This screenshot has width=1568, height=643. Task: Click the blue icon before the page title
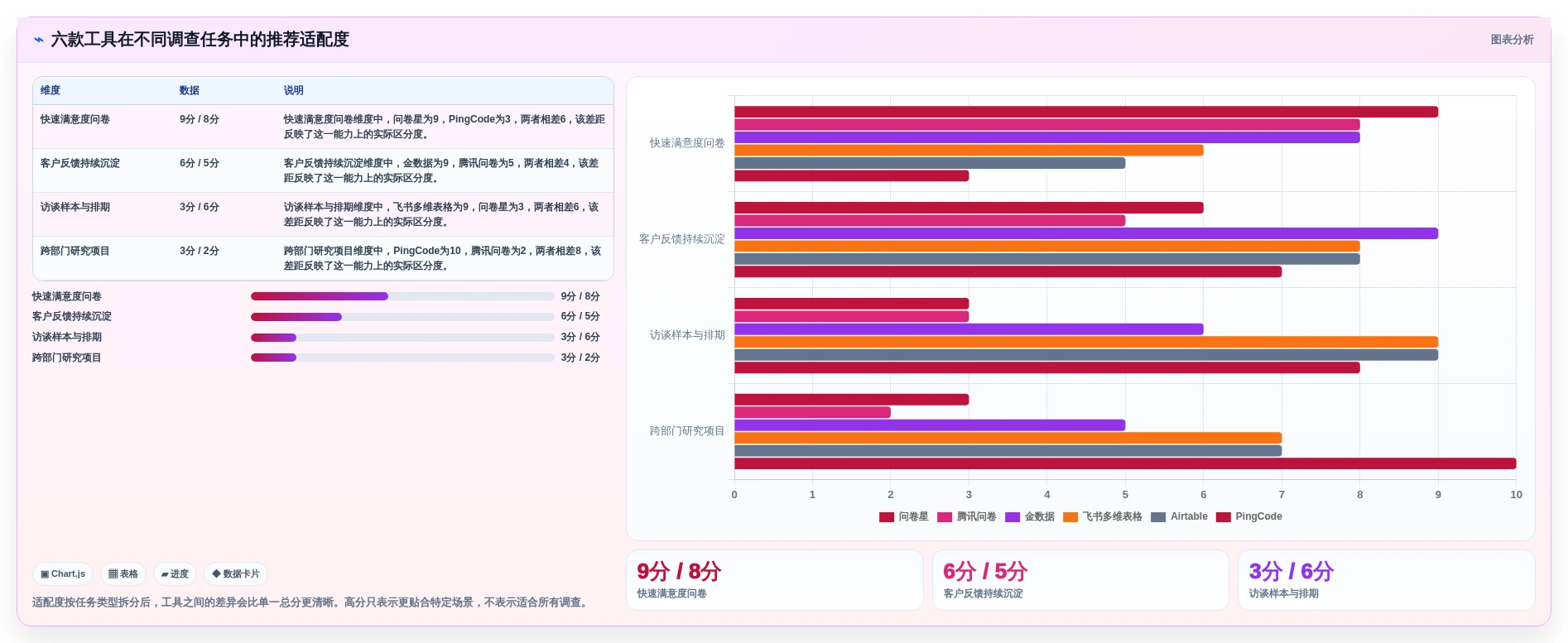(x=39, y=40)
